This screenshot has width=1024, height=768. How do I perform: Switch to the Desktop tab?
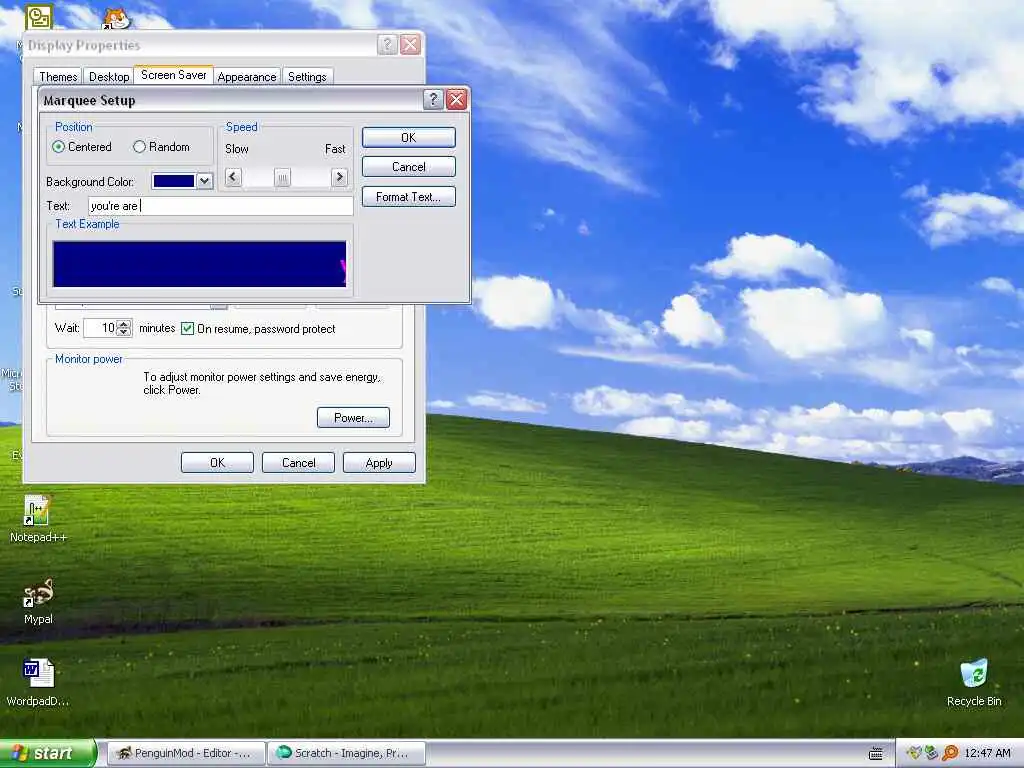109,76
